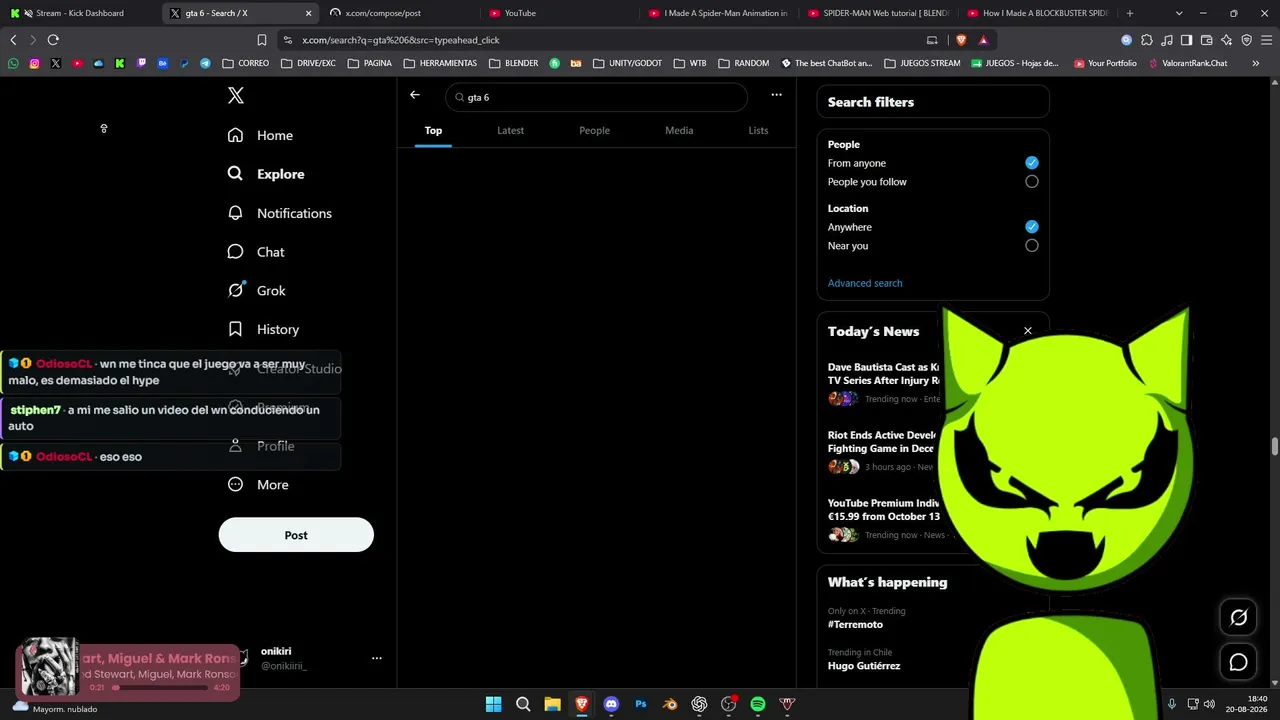Click the browser address bar URL
This screenshot has width=1280, height=720.
tap(401, 40)
